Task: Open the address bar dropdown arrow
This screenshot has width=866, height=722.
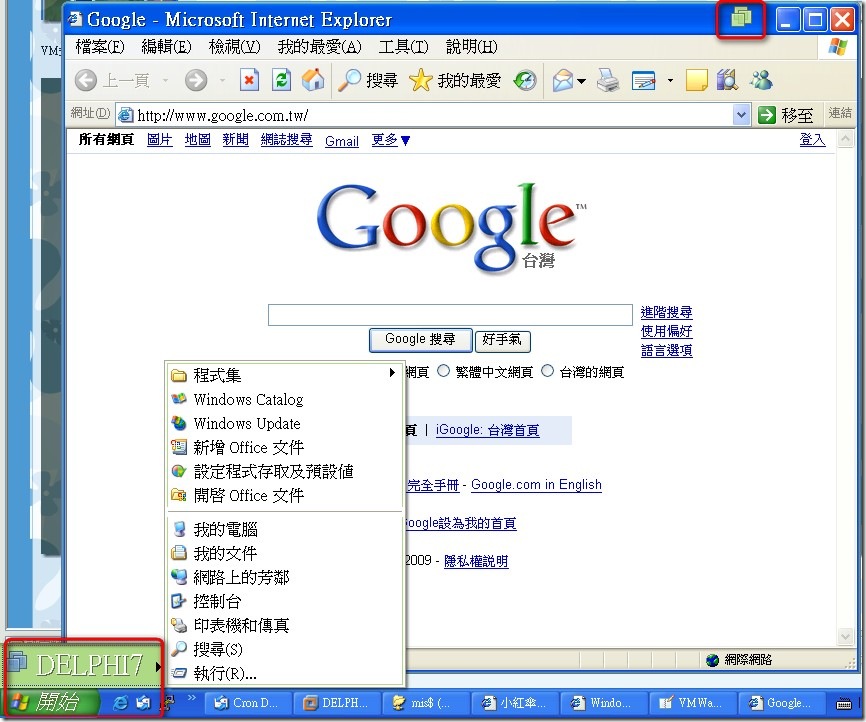Action: pos(741,115)
